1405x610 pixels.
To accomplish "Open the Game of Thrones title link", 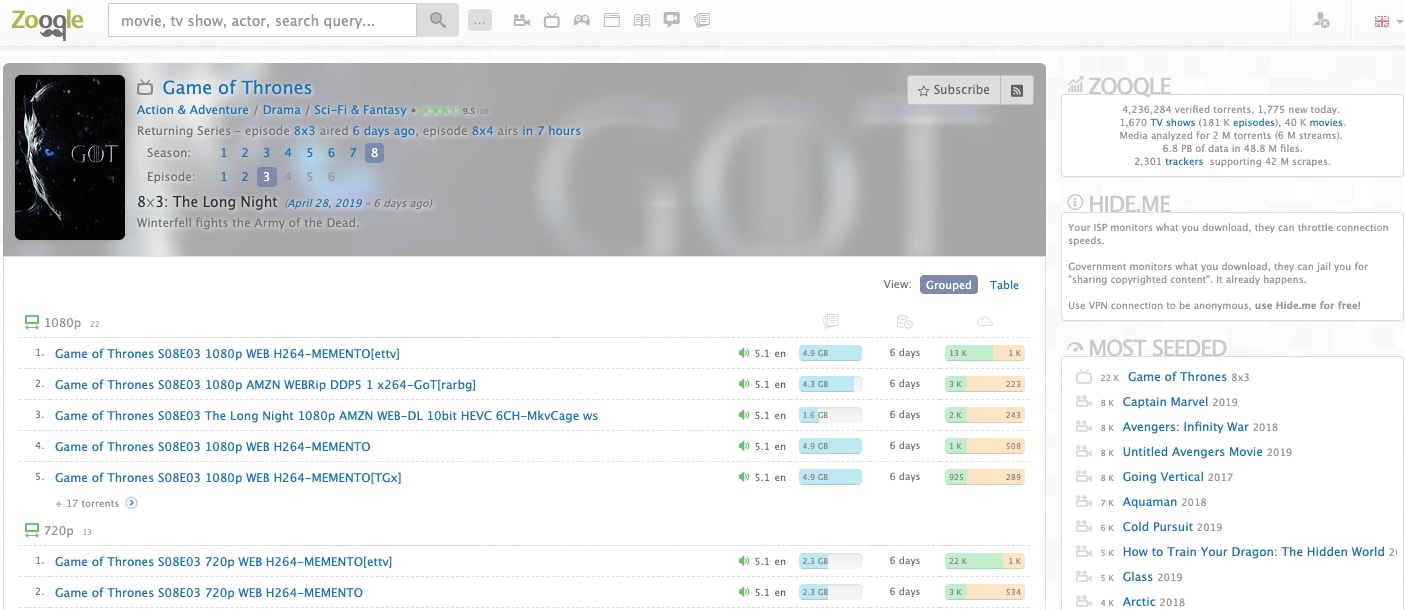I will tap(237, 88).
